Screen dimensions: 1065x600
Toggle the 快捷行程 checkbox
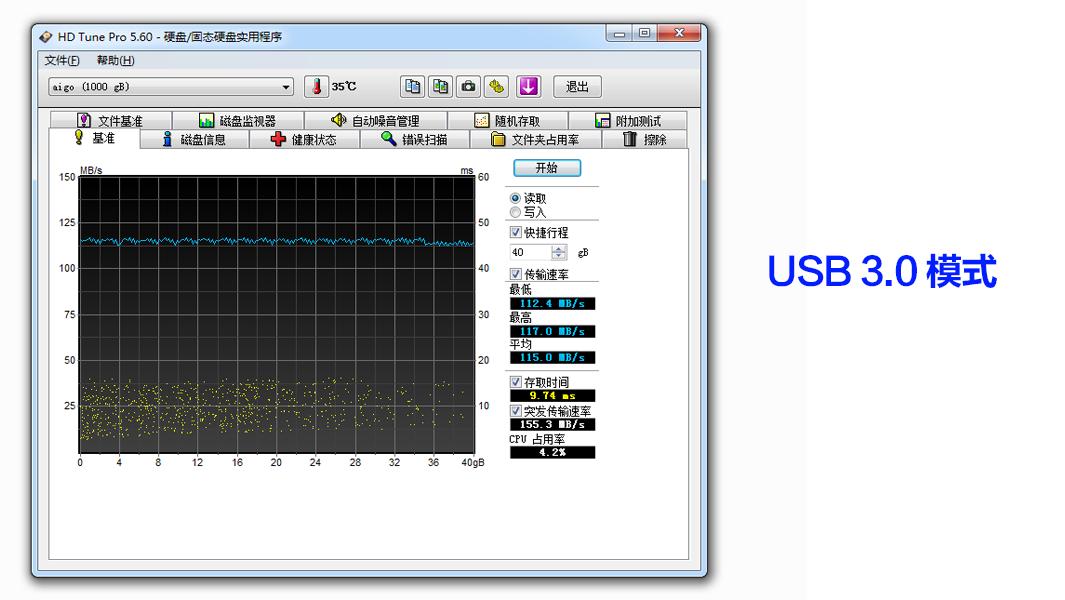click(x=516, y=233)
